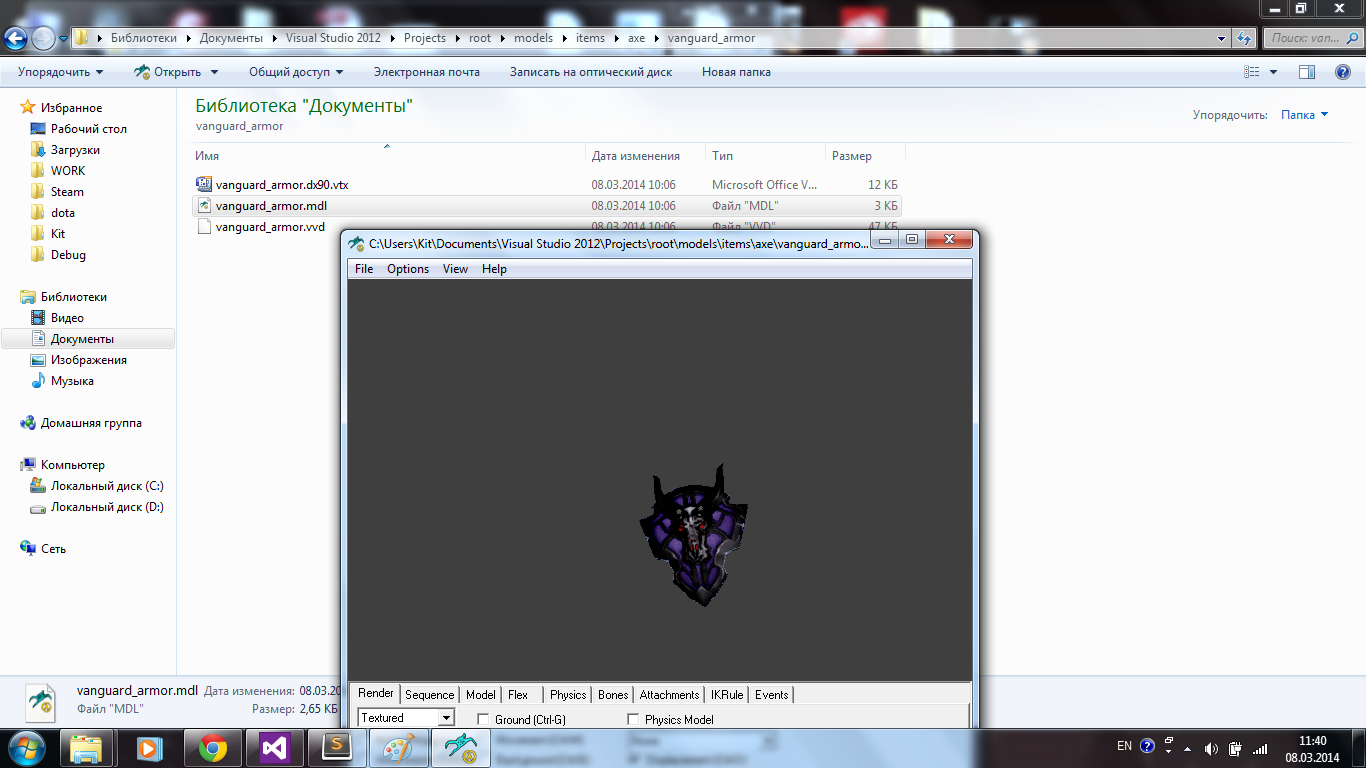This screenshot has height=768, width=1366.
Task: Open the Упорядочить menu
Action: point(60,72)
